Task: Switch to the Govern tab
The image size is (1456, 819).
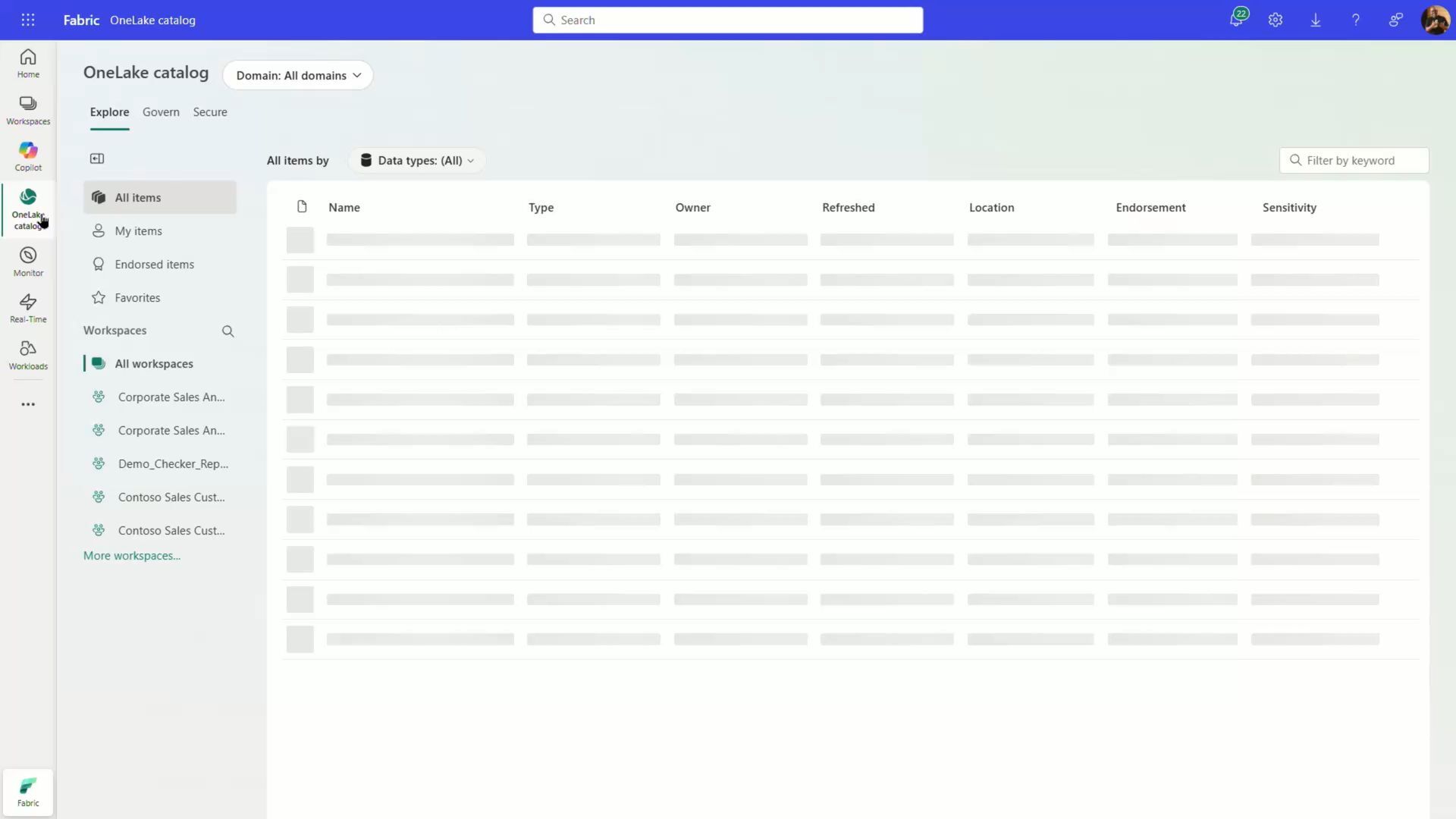Action: 161,112
